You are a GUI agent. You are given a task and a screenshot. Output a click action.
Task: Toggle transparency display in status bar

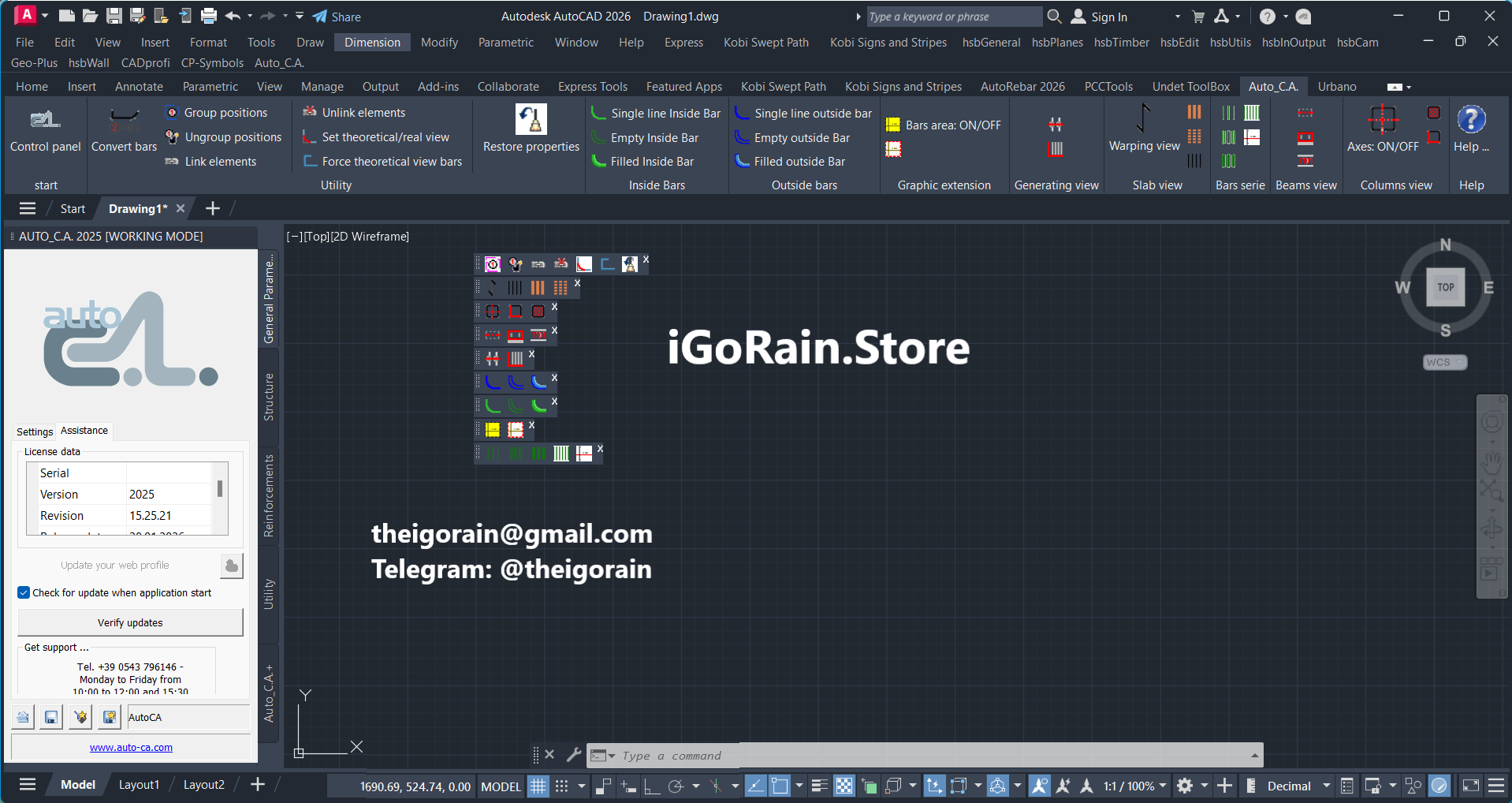point(844,786)
